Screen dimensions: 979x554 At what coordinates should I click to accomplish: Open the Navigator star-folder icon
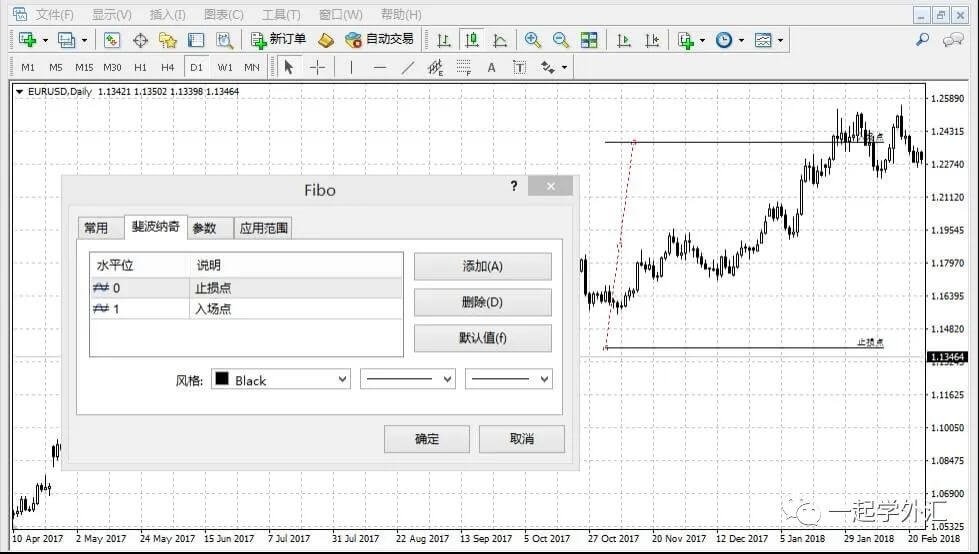point(167,41)
